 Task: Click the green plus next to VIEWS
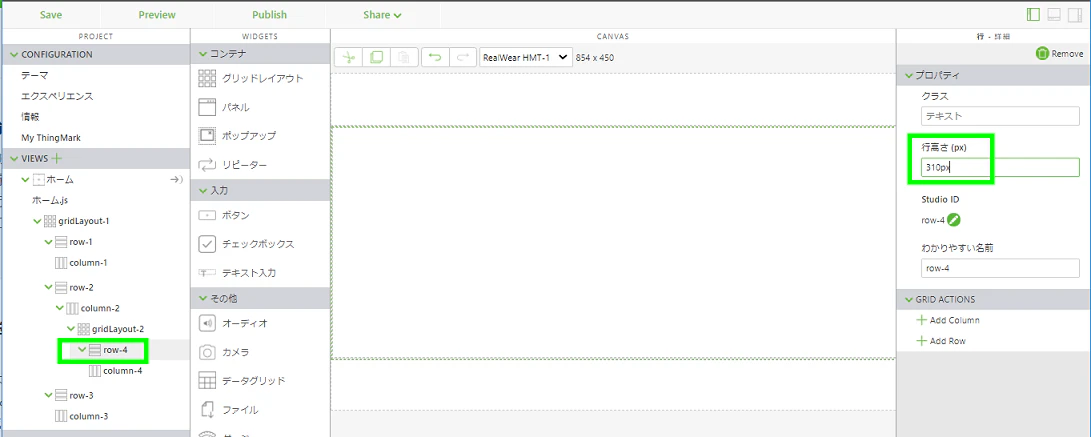point(57,159)
